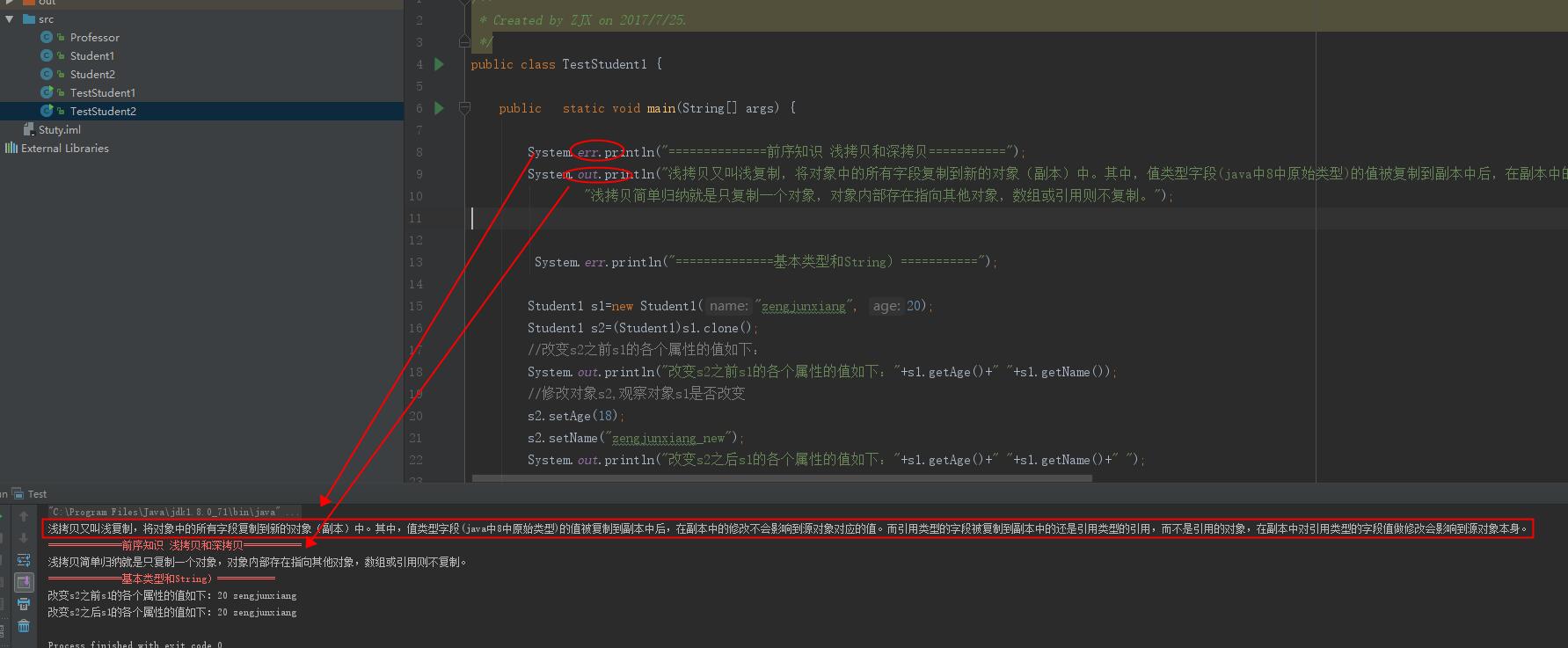
Task: Open TestStudent1 in the project tree
Action: (103, 92)
